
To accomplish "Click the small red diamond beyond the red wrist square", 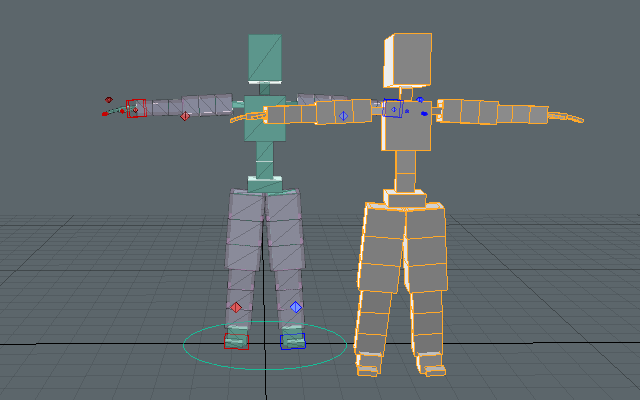I will click(x=108, y=100).
